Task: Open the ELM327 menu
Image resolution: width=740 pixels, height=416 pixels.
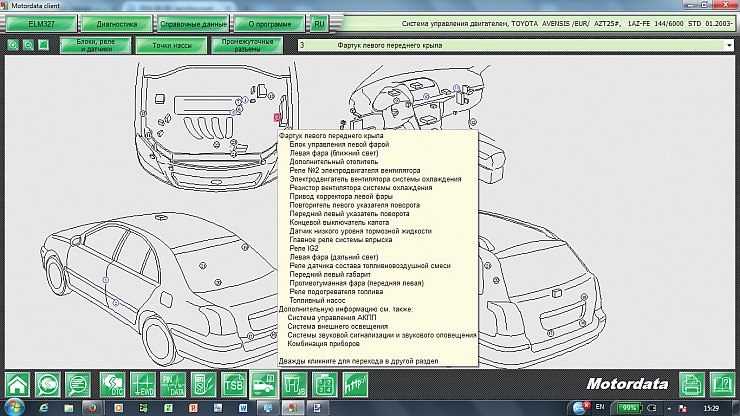Action: point(41,24)
